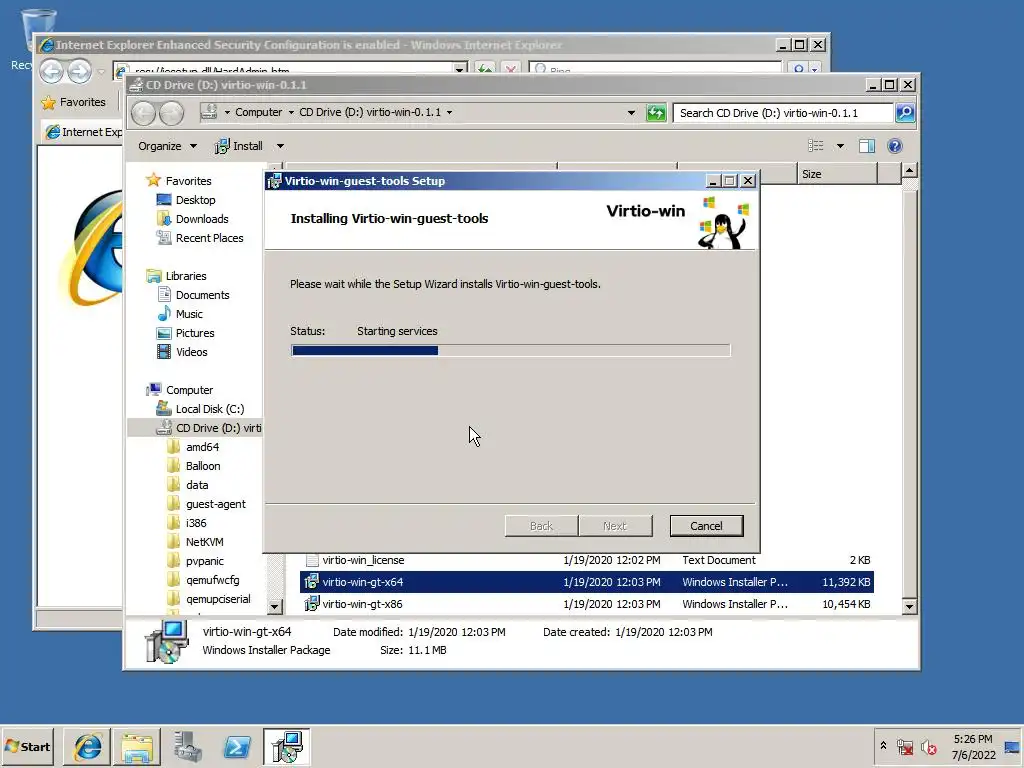Open Pictures library

[195, 332]
